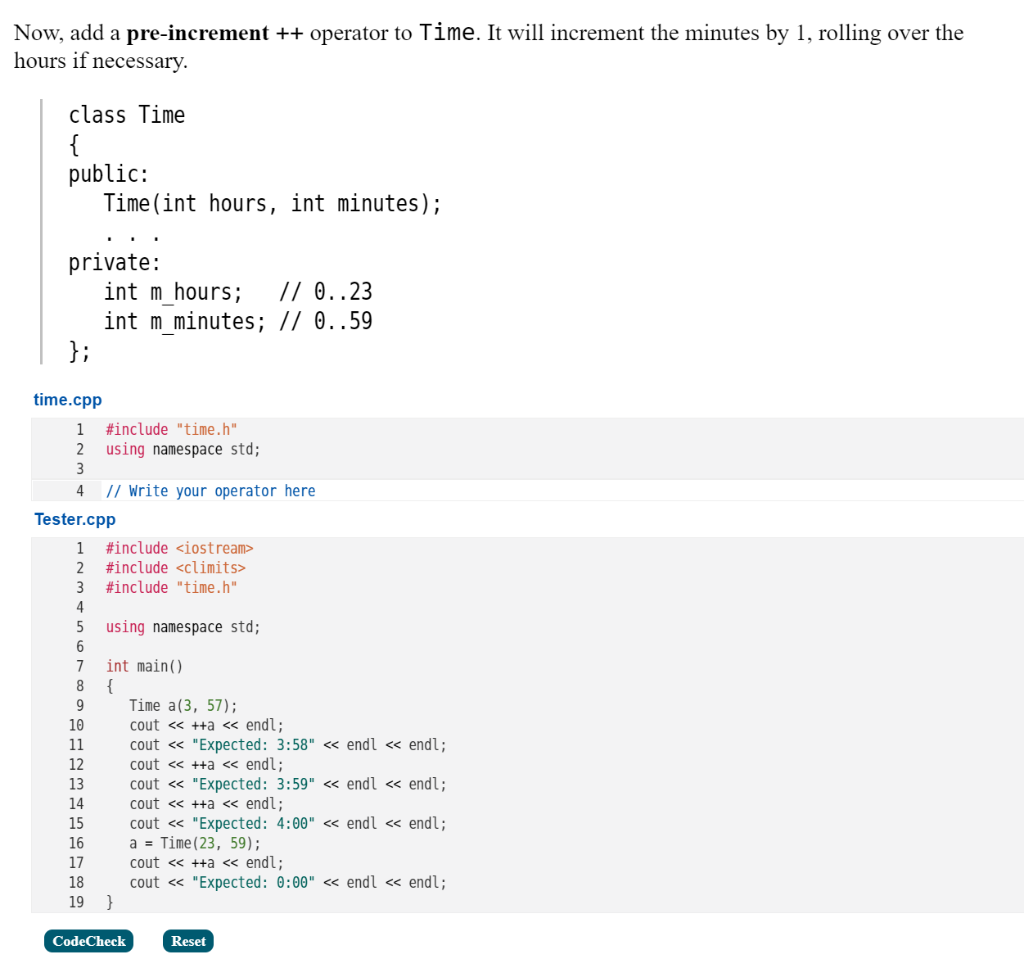Click the comment 'Write your operator here'
Screen dimensions: 1024x968
pyautogui.click(x=211, y=490)
